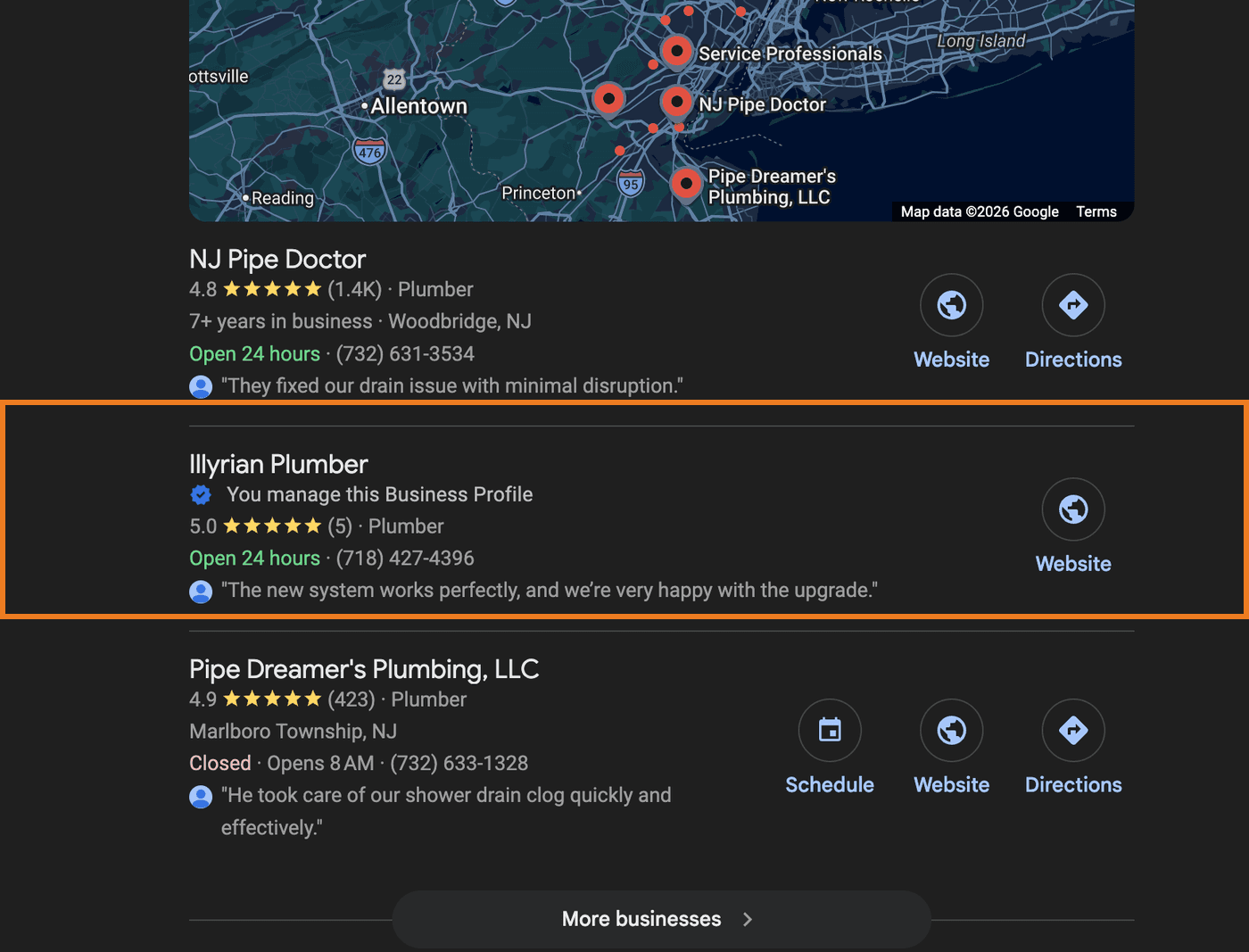This screenshot has height=952, width=1249.
Task: Click 'Open 24 hours' under Illyrian Plumber
Action: pos(254,559)
